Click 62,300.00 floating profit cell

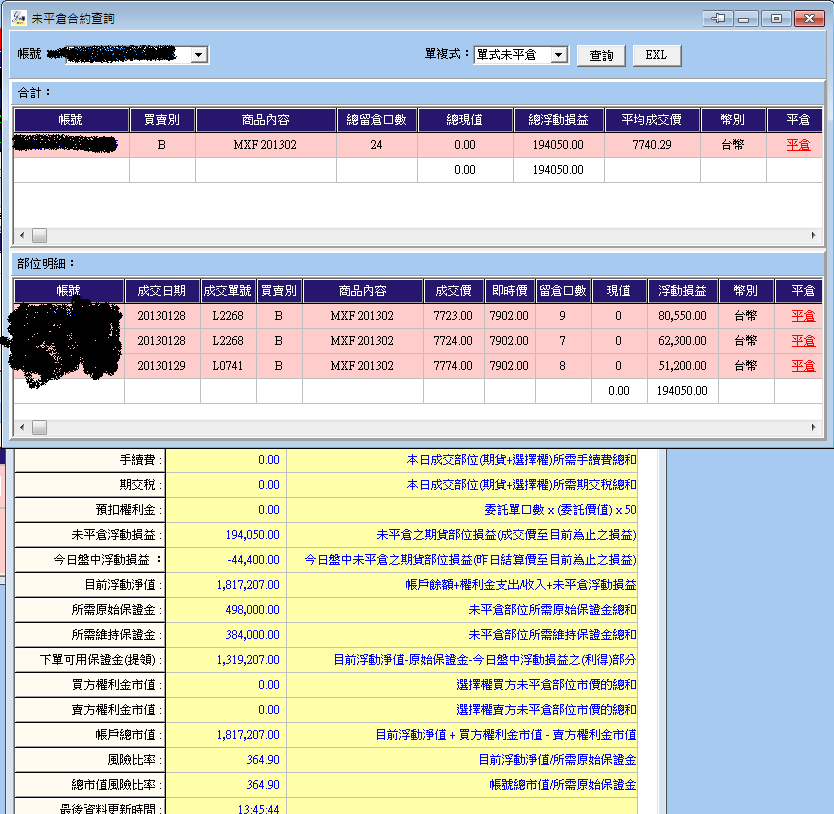[682, 341]
